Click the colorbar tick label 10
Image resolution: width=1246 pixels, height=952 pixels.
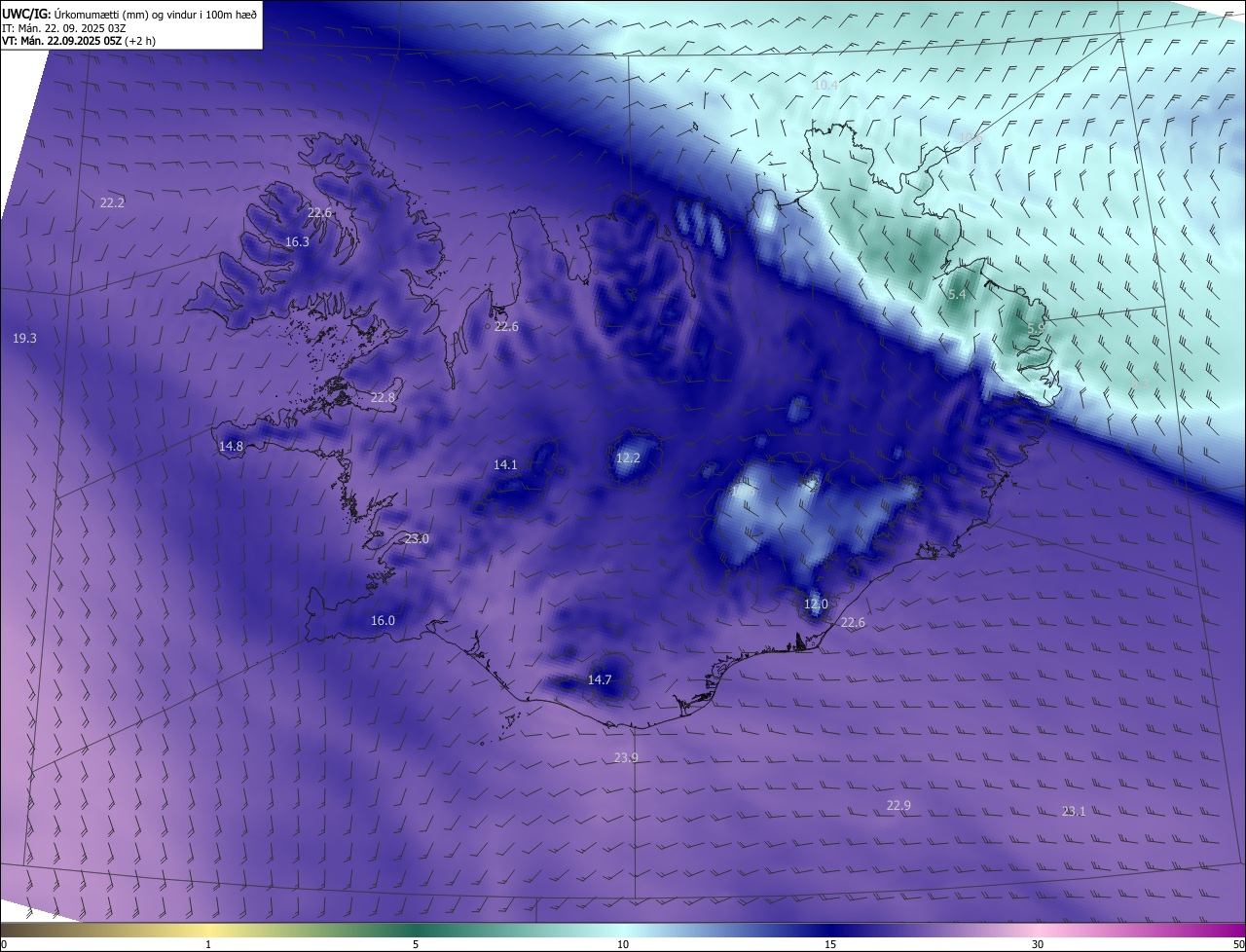623,944
